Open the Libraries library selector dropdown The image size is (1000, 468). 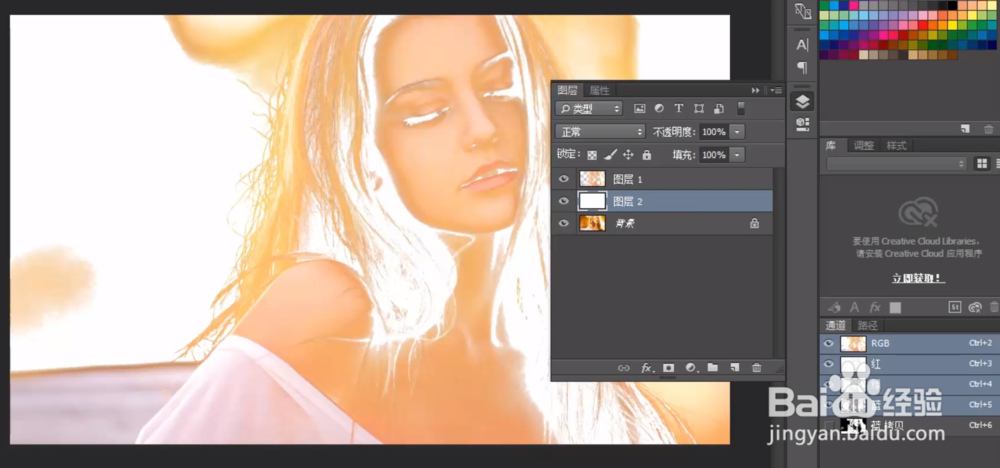coord(895,164)
